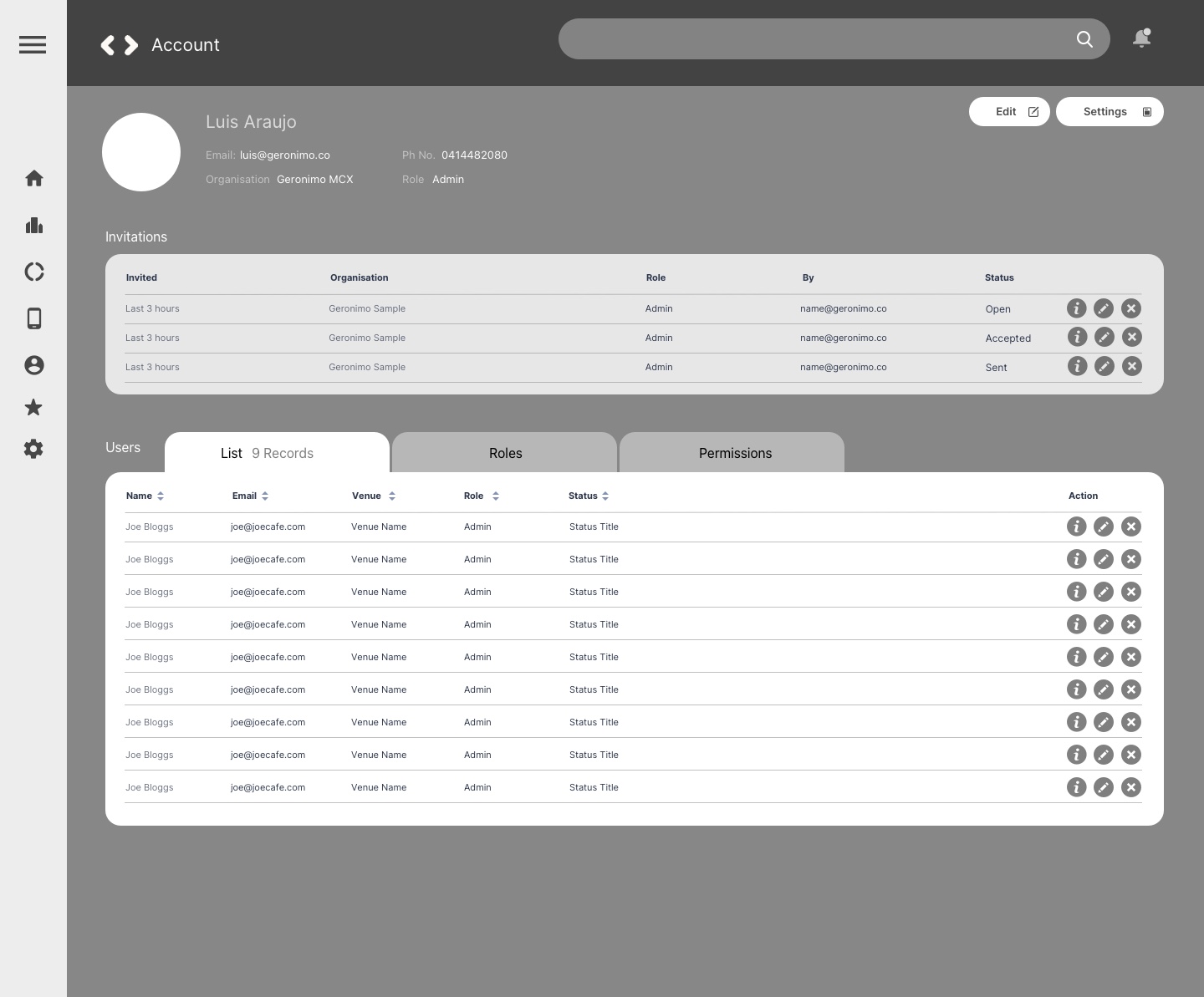Click the Accepted status text
Viewport: 1204px width, 997px height.
coord(1008,338)
